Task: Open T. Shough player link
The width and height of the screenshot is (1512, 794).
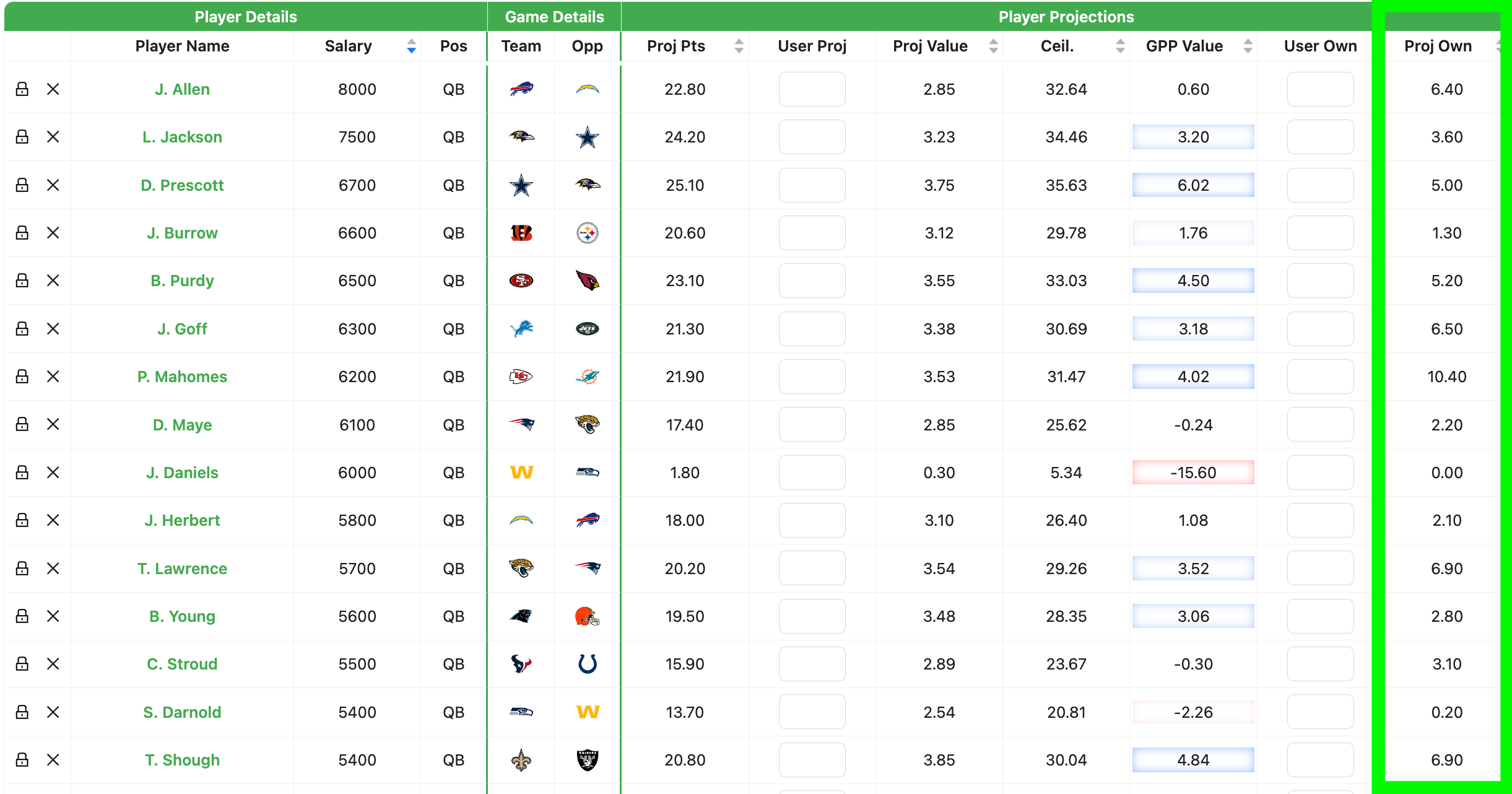Action: [x=182, y=760]
